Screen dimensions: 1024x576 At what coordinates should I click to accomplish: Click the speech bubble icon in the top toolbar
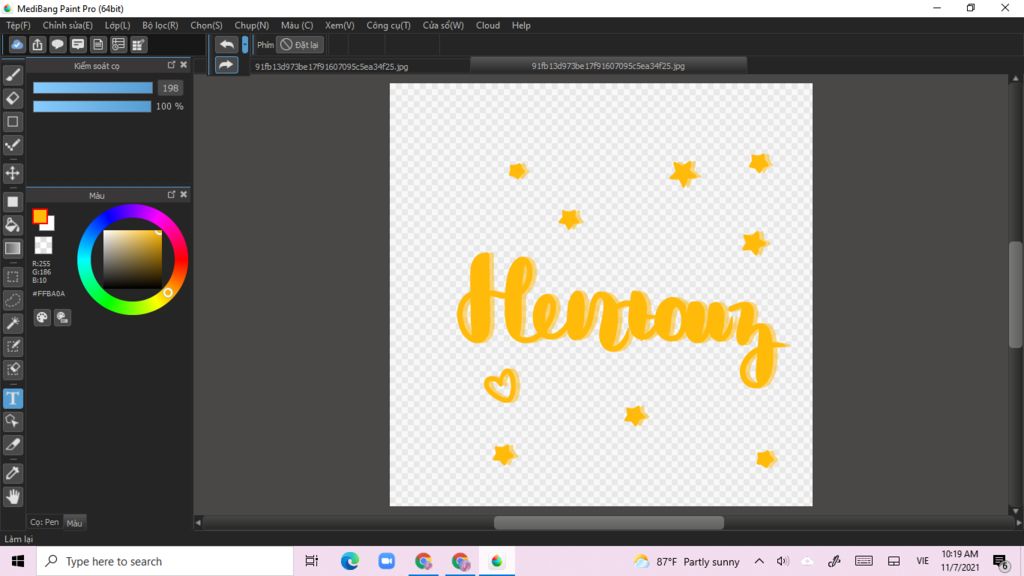57,44
